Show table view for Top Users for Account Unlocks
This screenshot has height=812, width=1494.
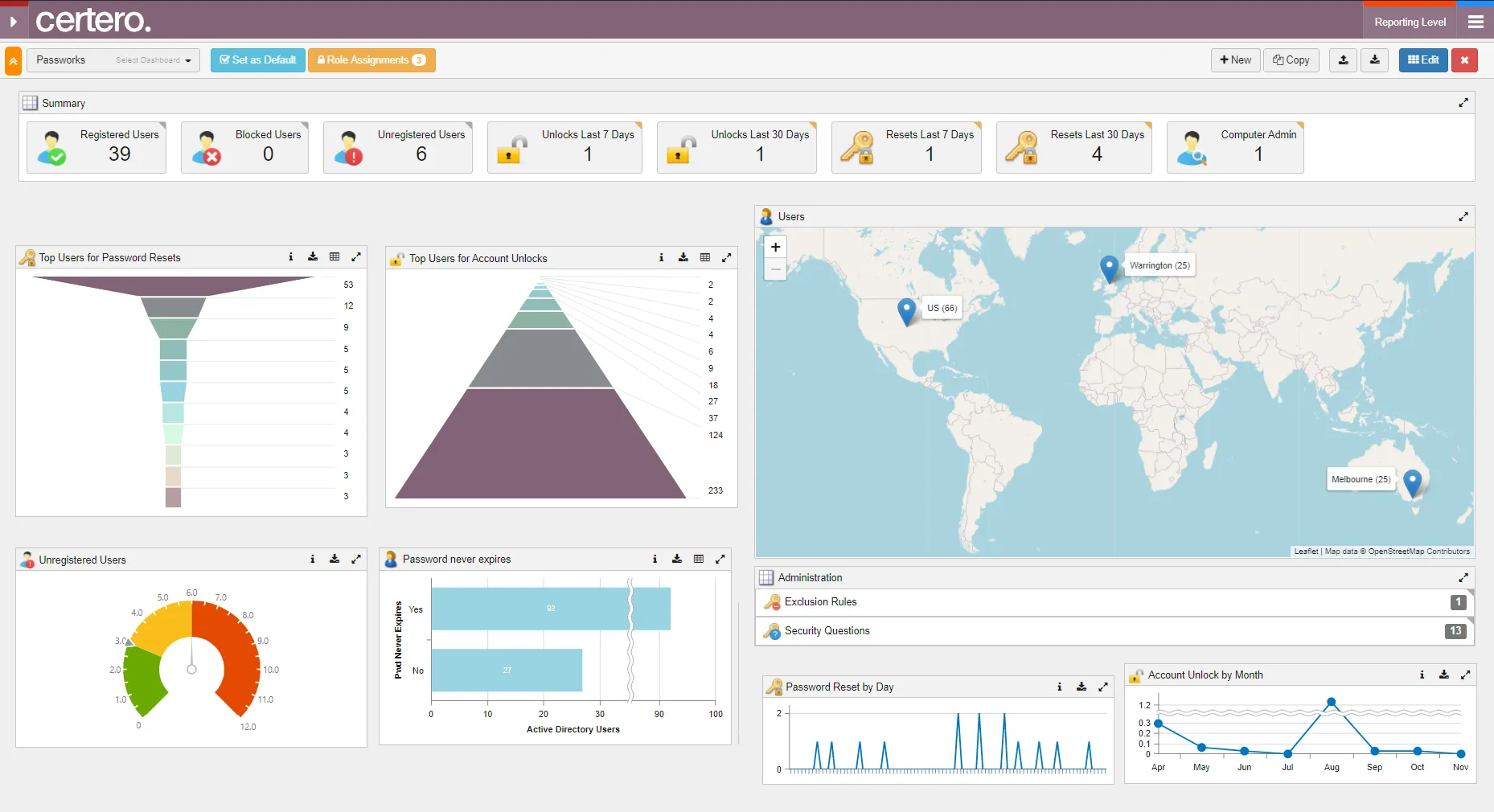[705, 258]
